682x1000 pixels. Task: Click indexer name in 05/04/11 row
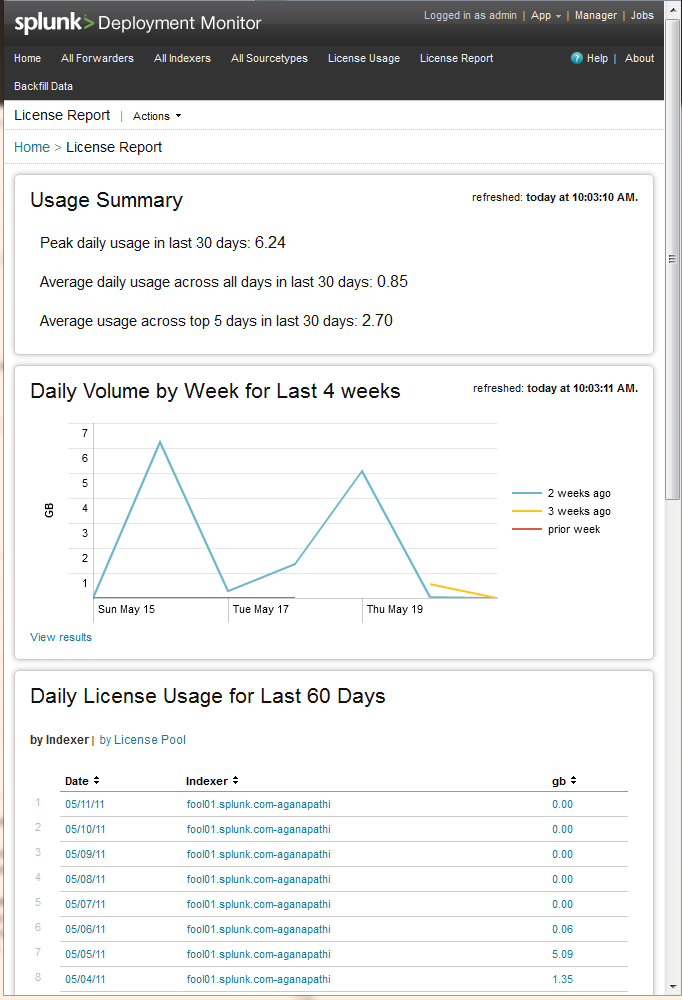pos(258,979)
